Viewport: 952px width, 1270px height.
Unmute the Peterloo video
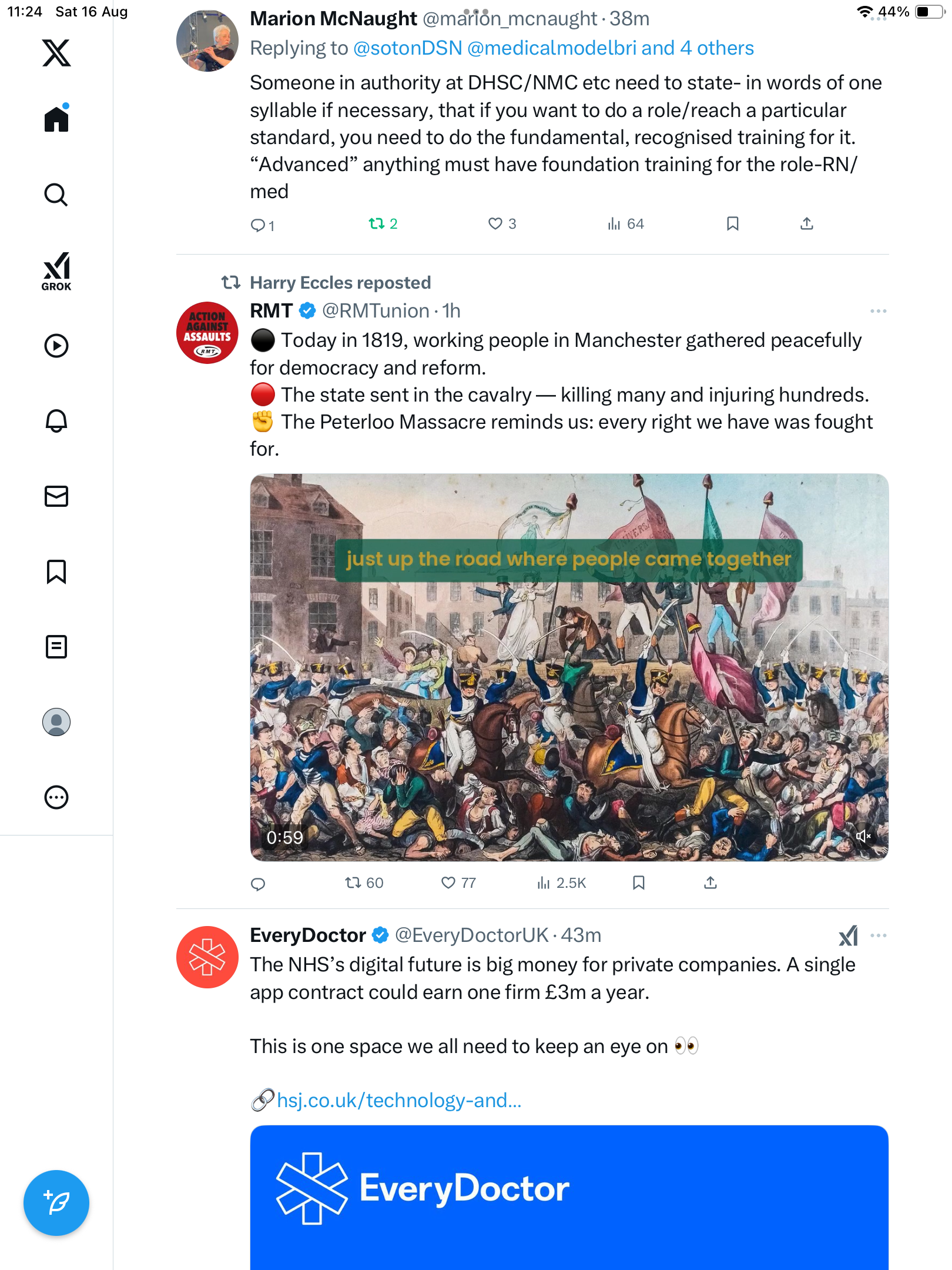tap(863, 836)
